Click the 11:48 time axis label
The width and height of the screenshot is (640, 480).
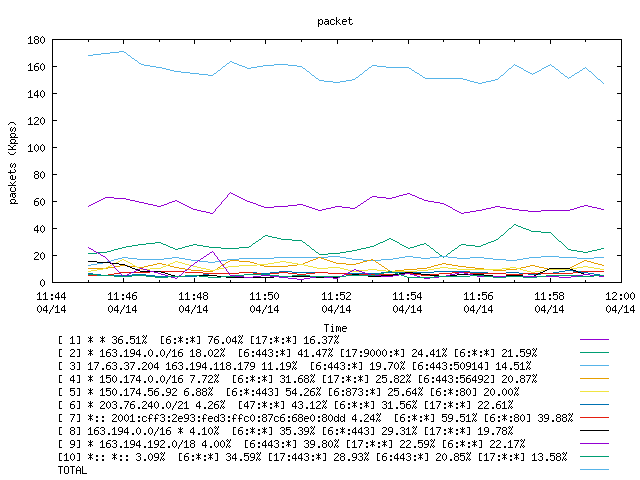pos(193,302)
